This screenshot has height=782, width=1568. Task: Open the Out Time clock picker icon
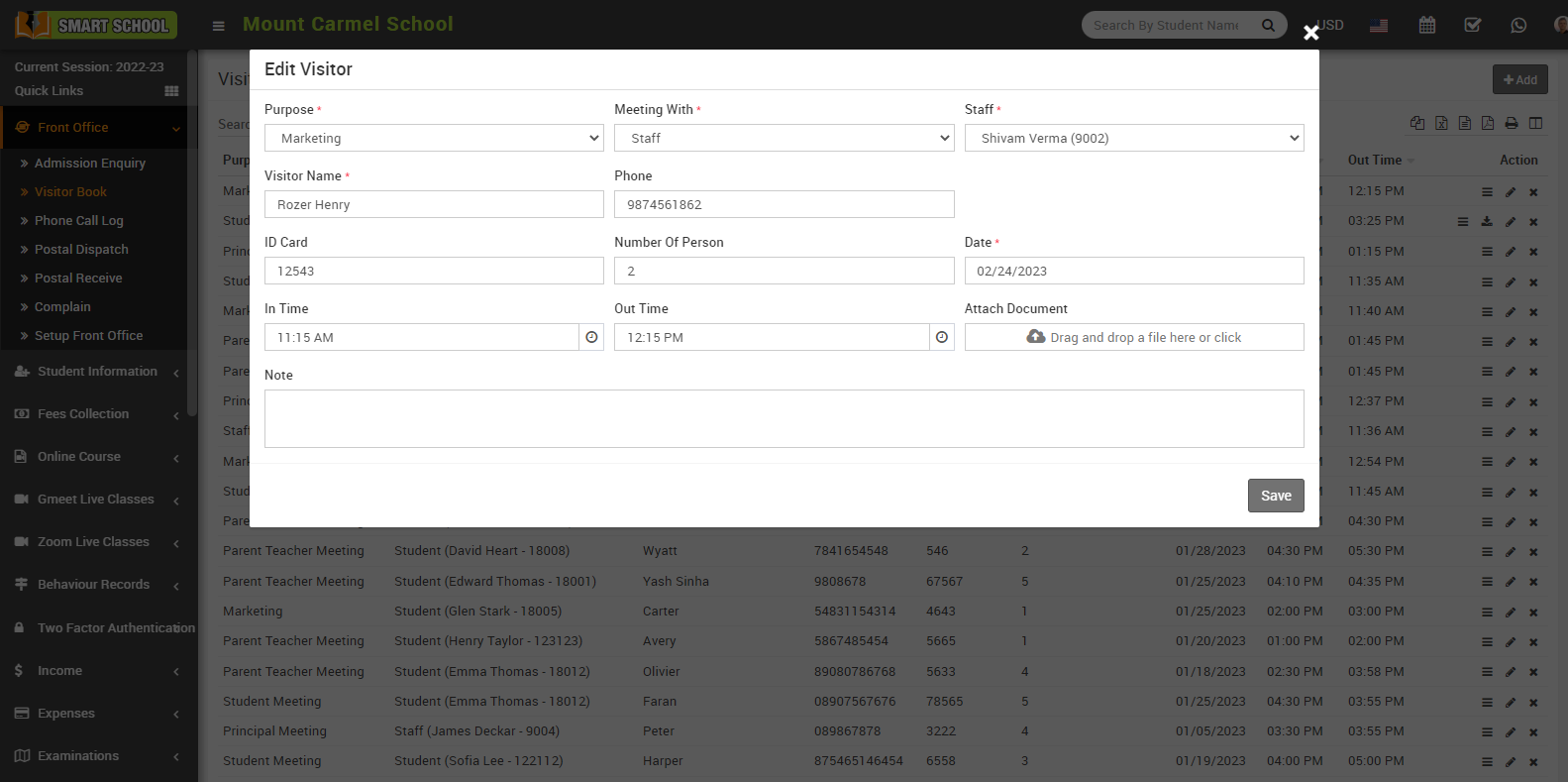tap(942, 337)
